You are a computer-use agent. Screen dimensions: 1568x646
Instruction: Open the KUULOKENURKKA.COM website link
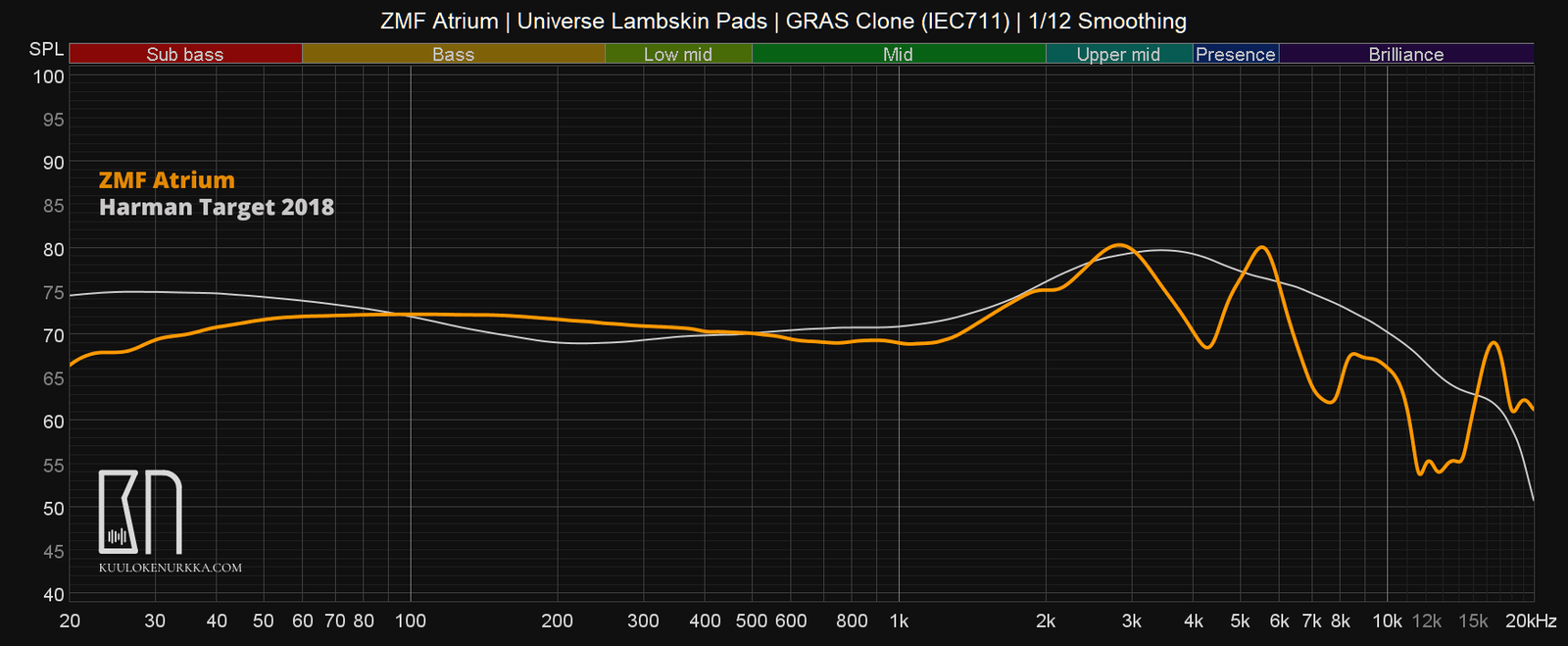tap(171, 568)
